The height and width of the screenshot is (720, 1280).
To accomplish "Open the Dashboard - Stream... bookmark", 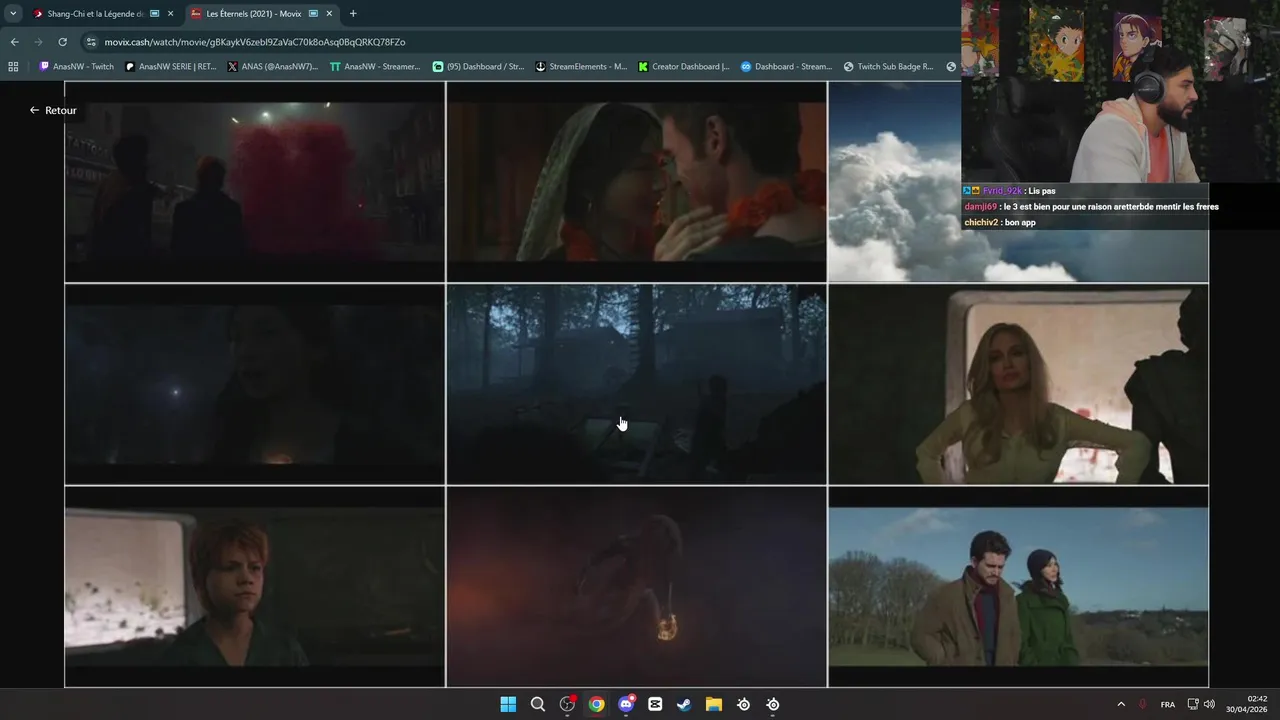I will pos(787,67).
